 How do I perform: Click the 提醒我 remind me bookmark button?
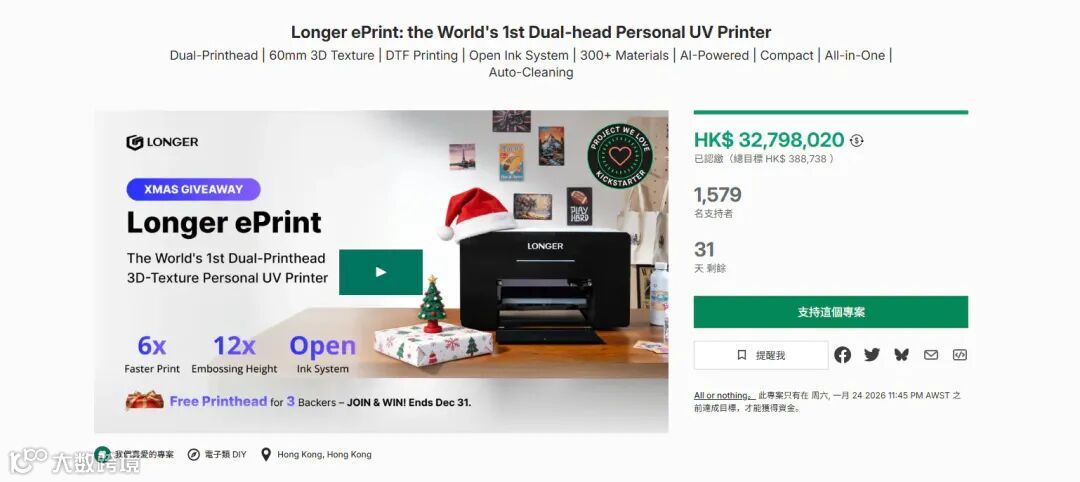[x=761, y=355]
